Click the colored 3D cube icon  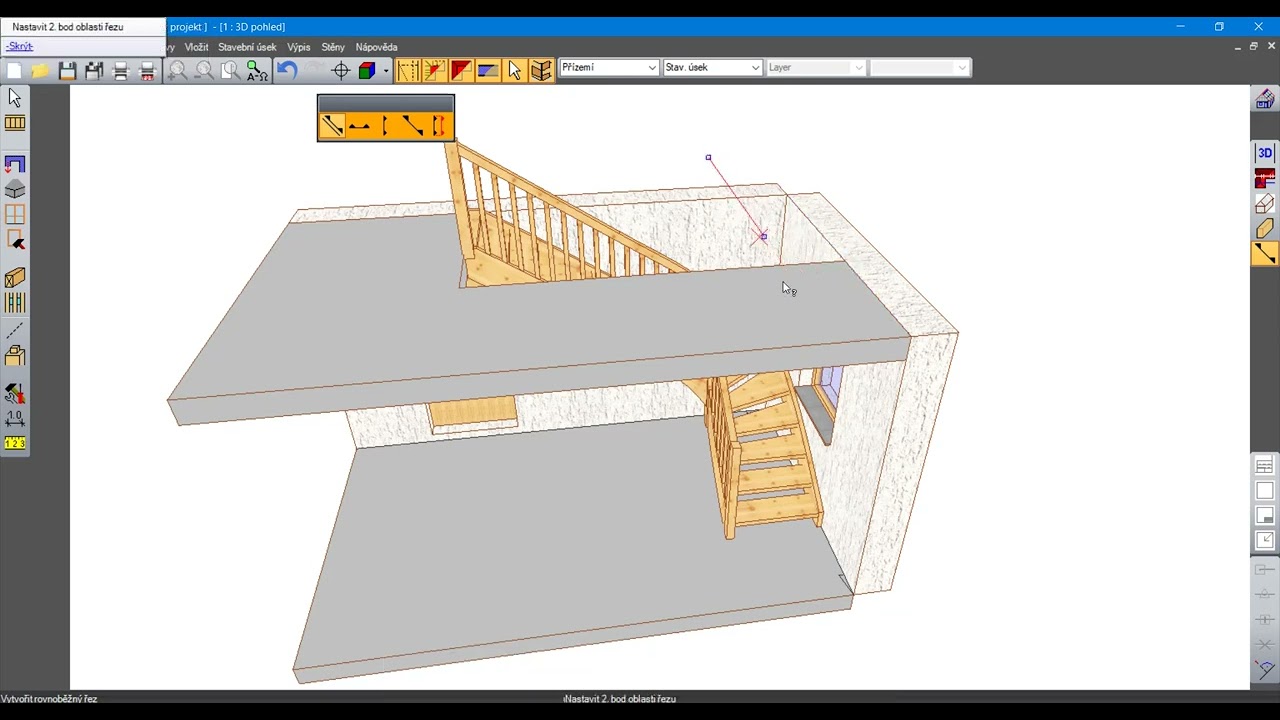coord(367,70)
